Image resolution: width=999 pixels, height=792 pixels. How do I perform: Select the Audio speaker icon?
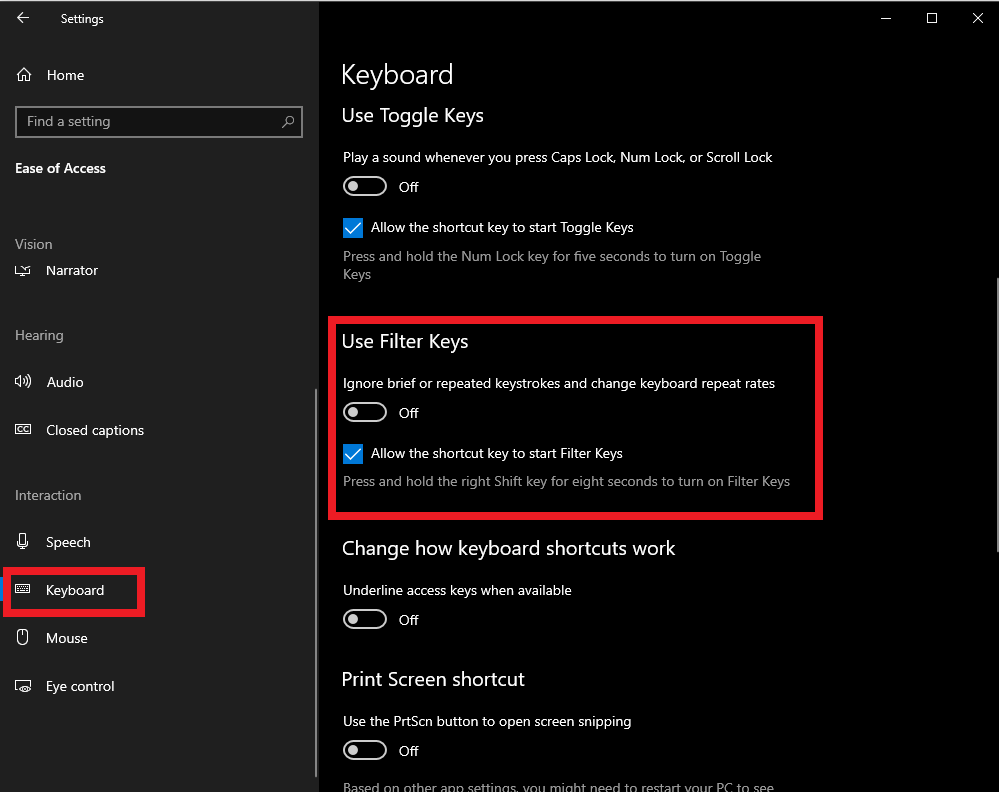pos(23,382)
